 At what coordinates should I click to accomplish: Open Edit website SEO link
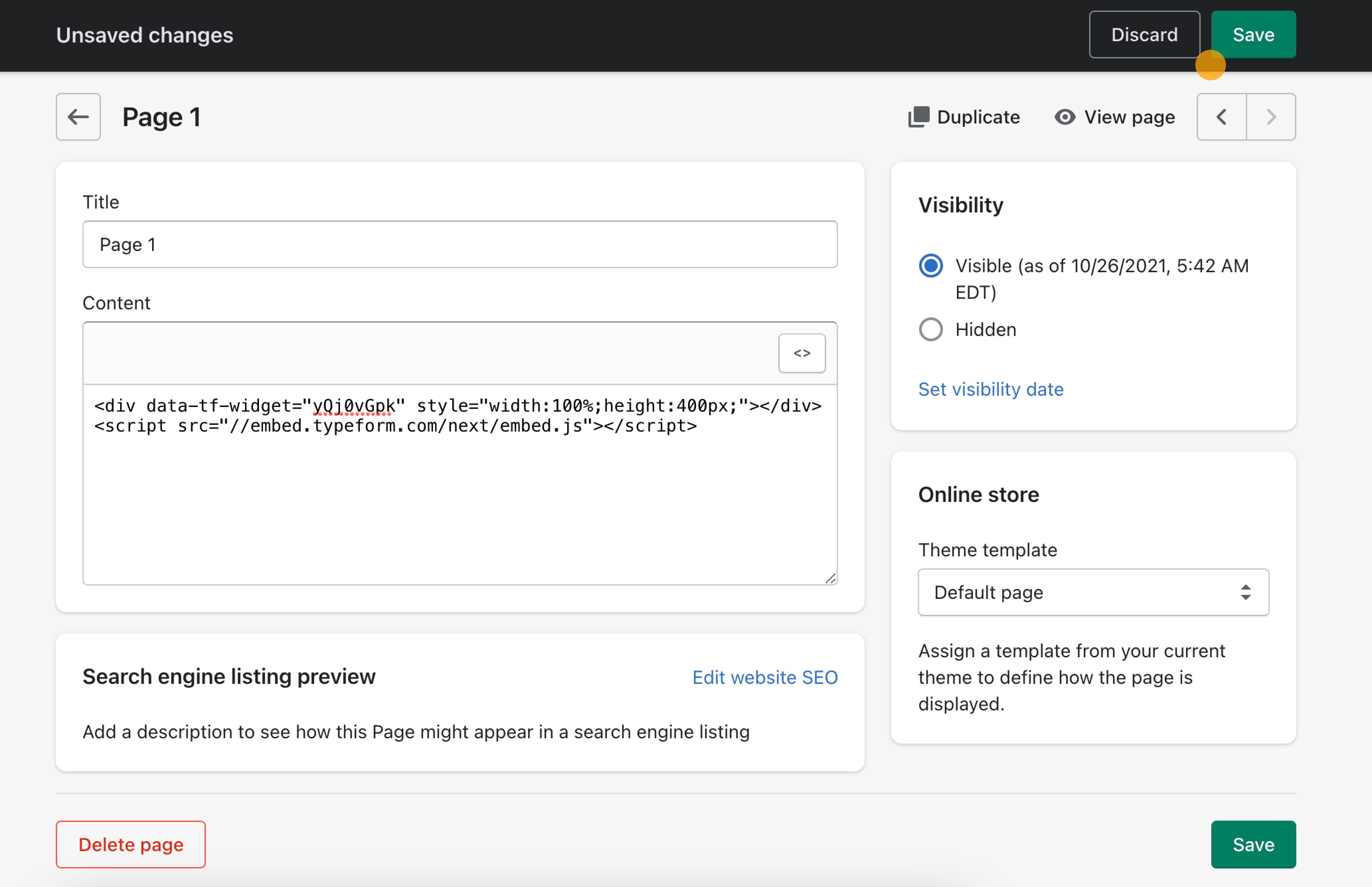[x=765, y=677]
